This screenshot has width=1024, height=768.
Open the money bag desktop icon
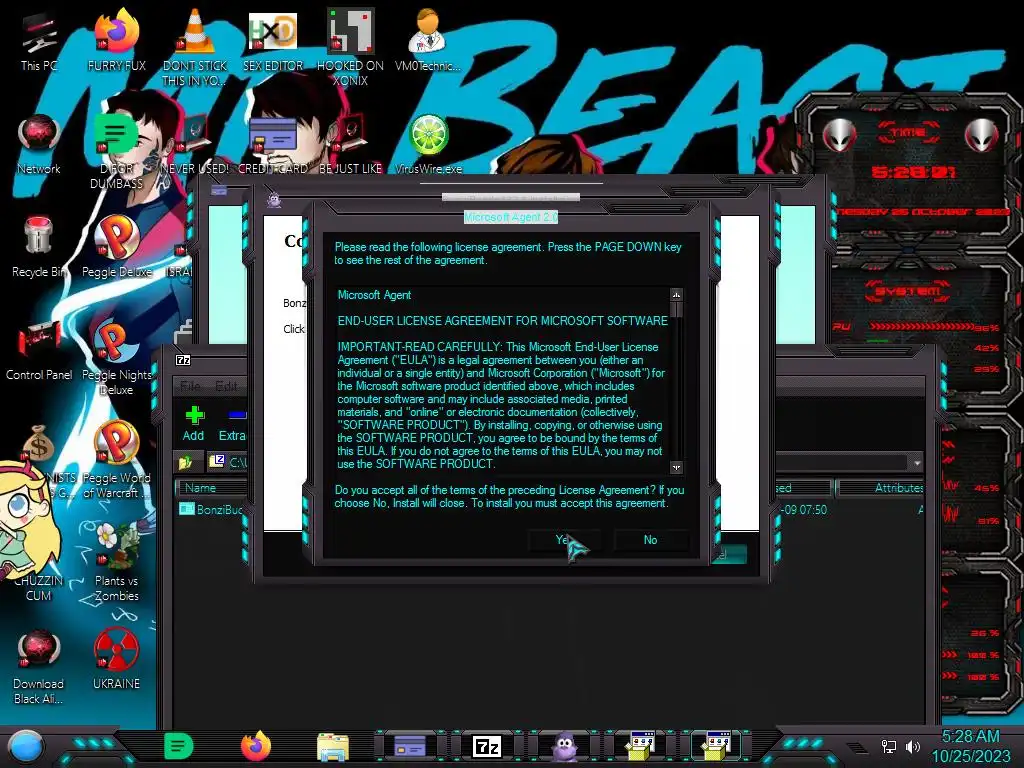(39, 445)
